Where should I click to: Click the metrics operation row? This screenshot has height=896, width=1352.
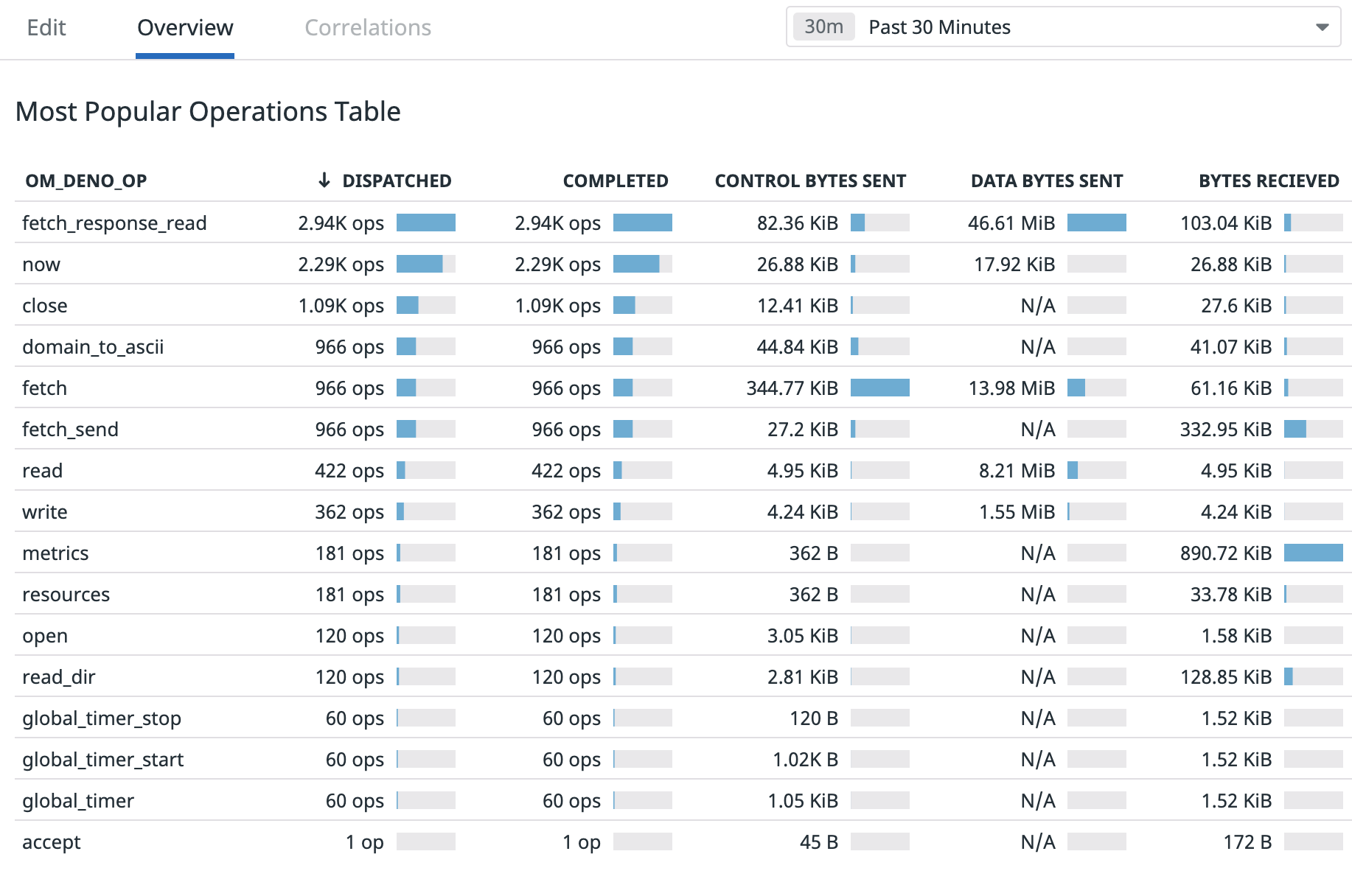(56, 553)
